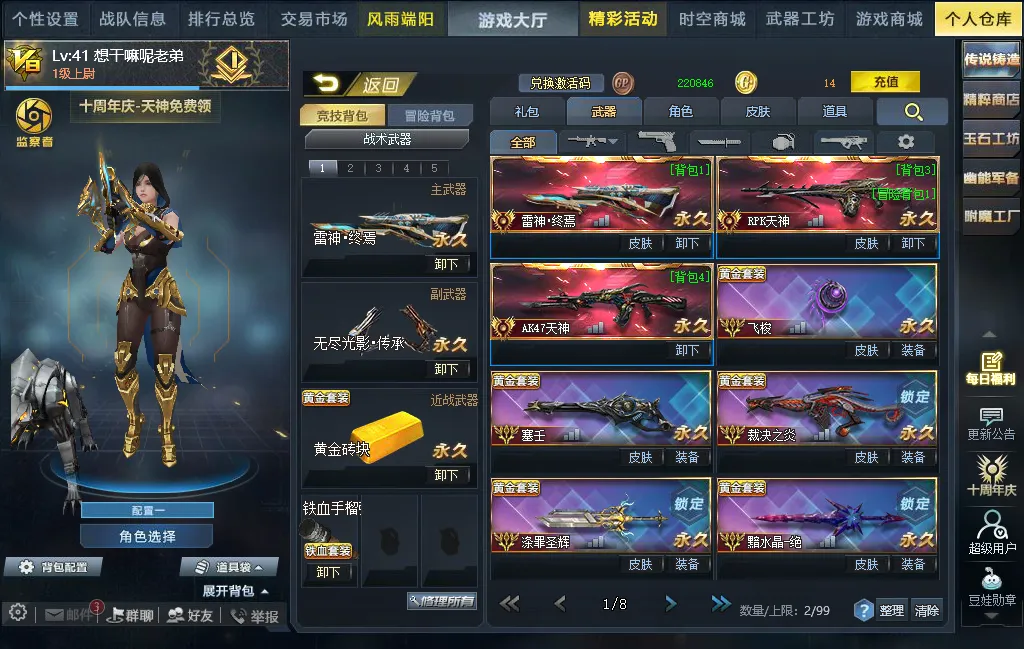Unequip 雷神·终焉 main weapon 卸下

[x=446, y=264]
